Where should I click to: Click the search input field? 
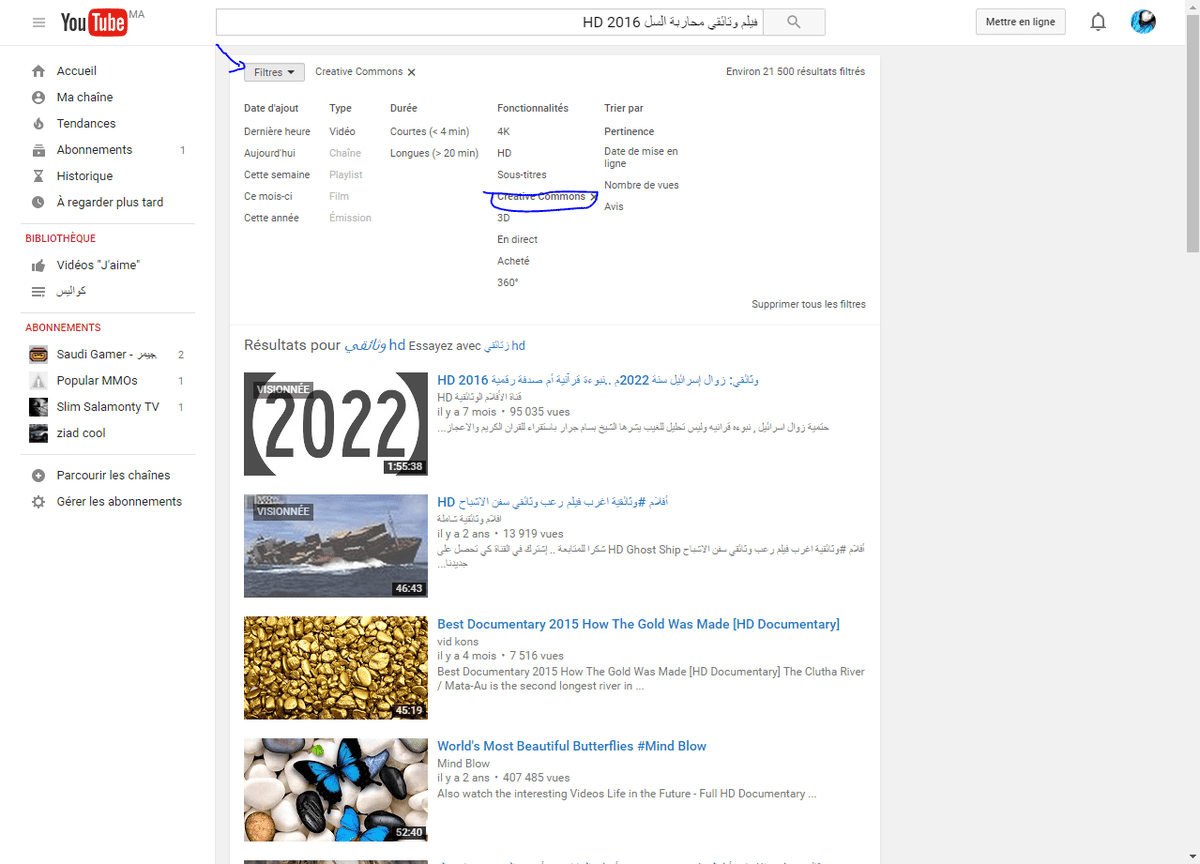(490, 22)
